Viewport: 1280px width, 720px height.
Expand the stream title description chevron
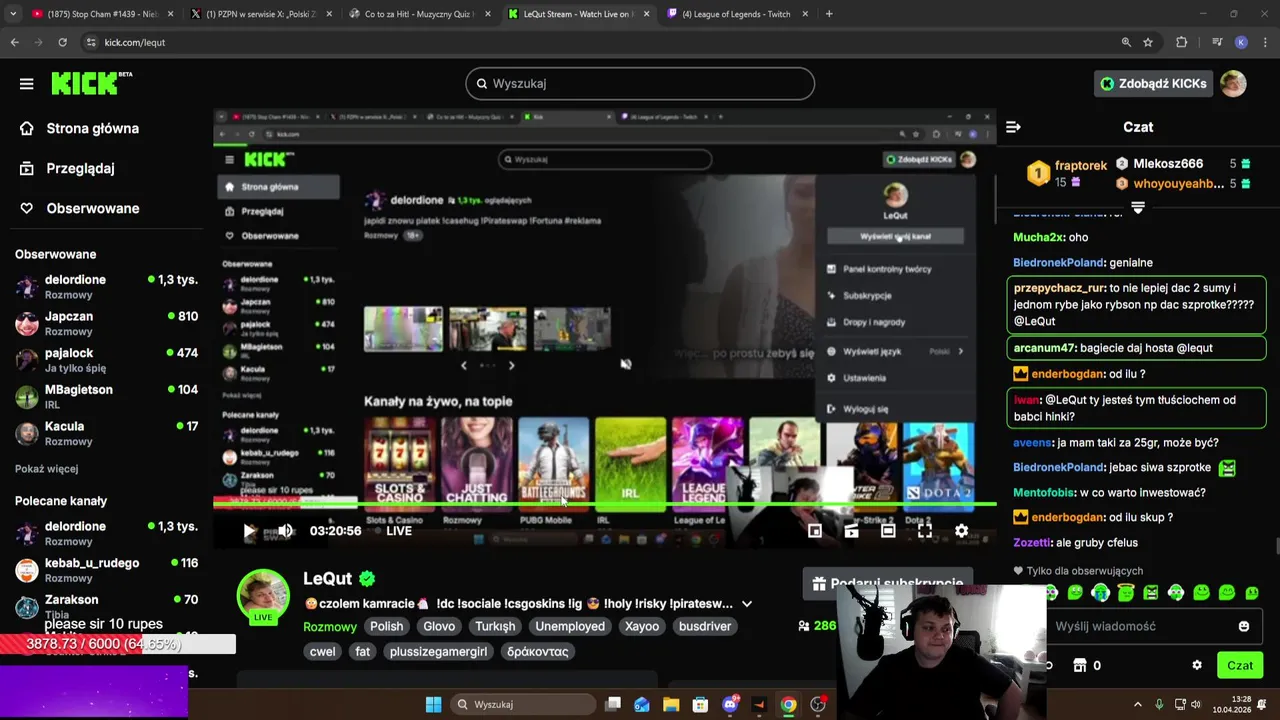tap(746, 604)
